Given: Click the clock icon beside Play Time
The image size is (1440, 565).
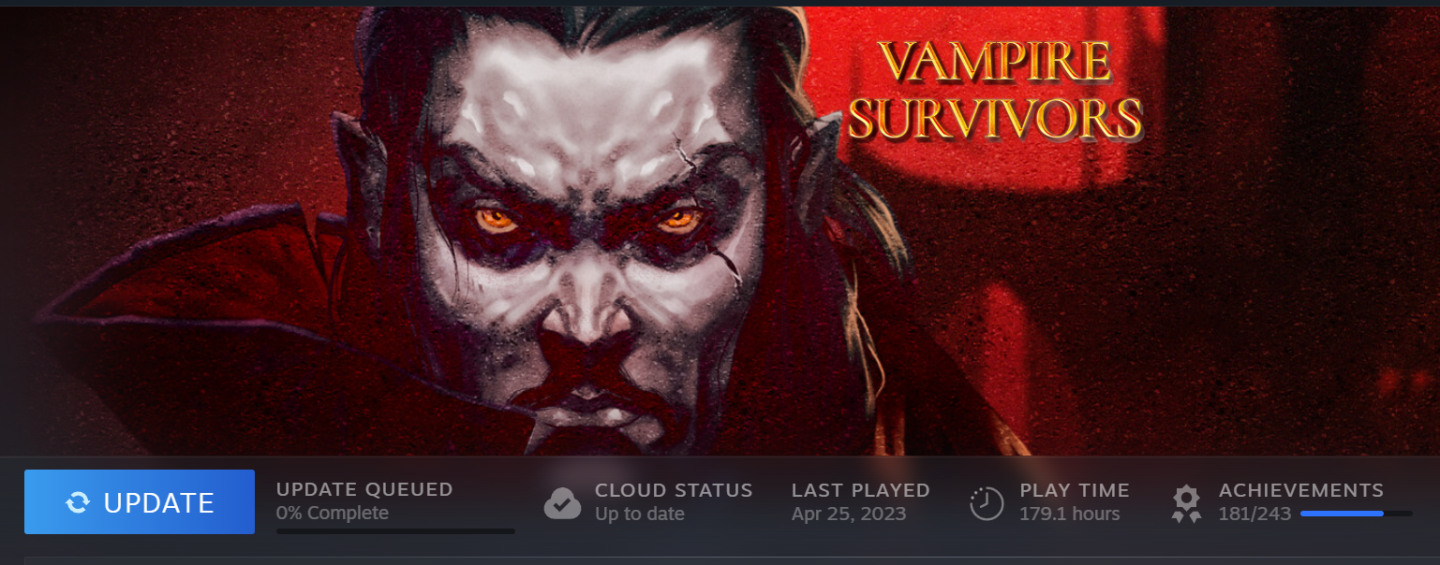Looking at the screenshot, I should pyautogui.click(x=987, y=503).
